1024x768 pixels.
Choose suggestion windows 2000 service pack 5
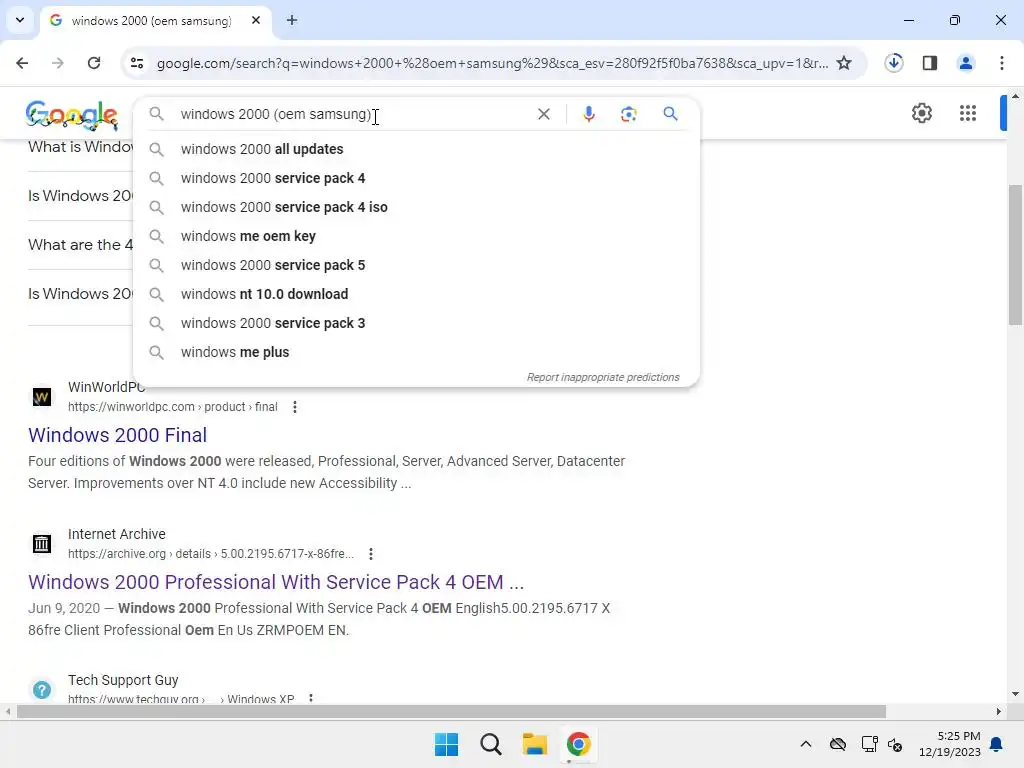coord(415,265)
